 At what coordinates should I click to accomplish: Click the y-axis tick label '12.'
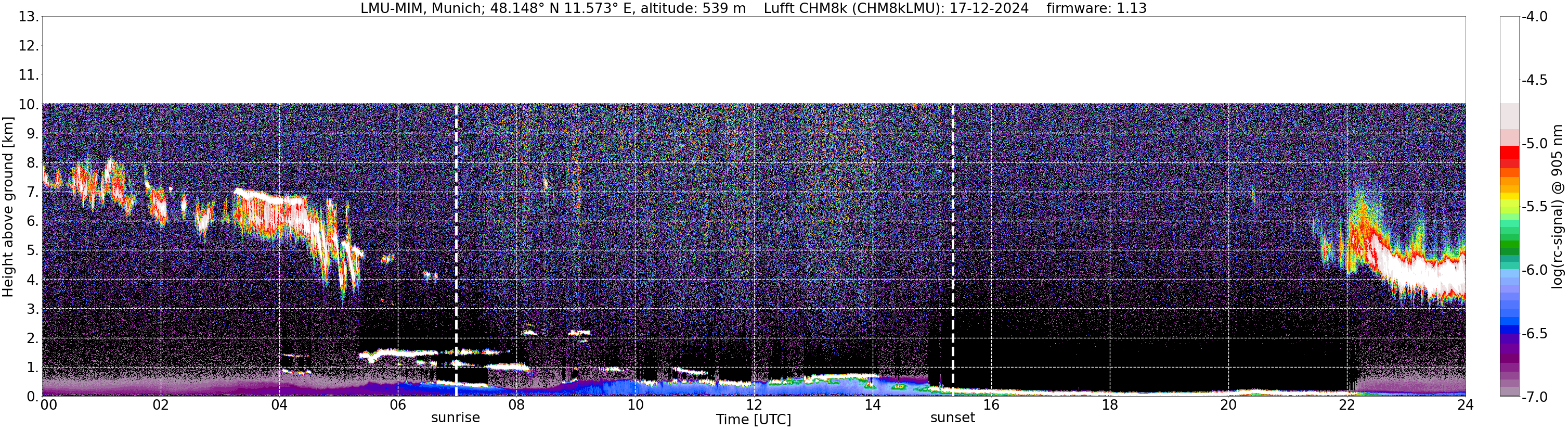[29, 46]
